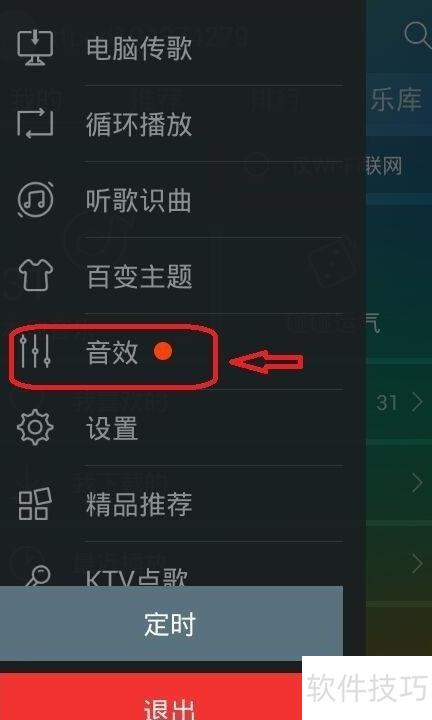432x720 pixels.
Task: Expand the row showing 31
Action: click(398, 403)
